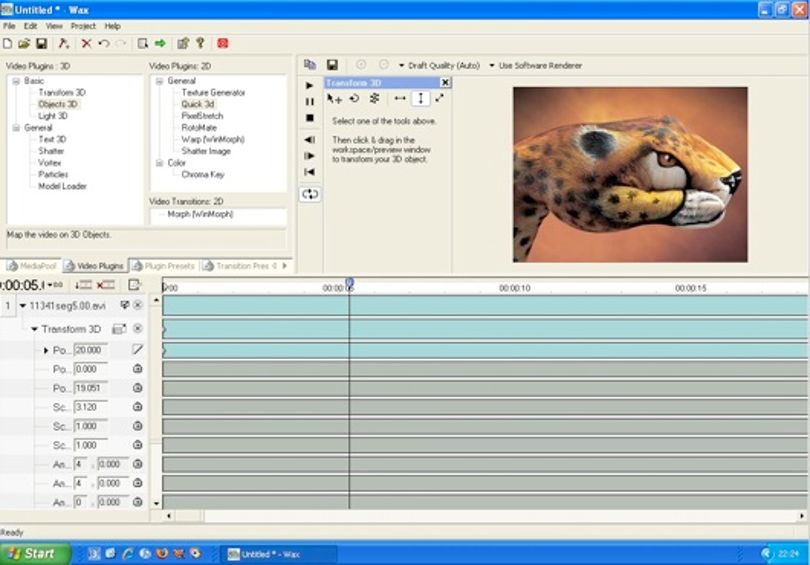Click the red X delete icon in toolbar
Screen dimensions: 810x565
coord(86,43)
